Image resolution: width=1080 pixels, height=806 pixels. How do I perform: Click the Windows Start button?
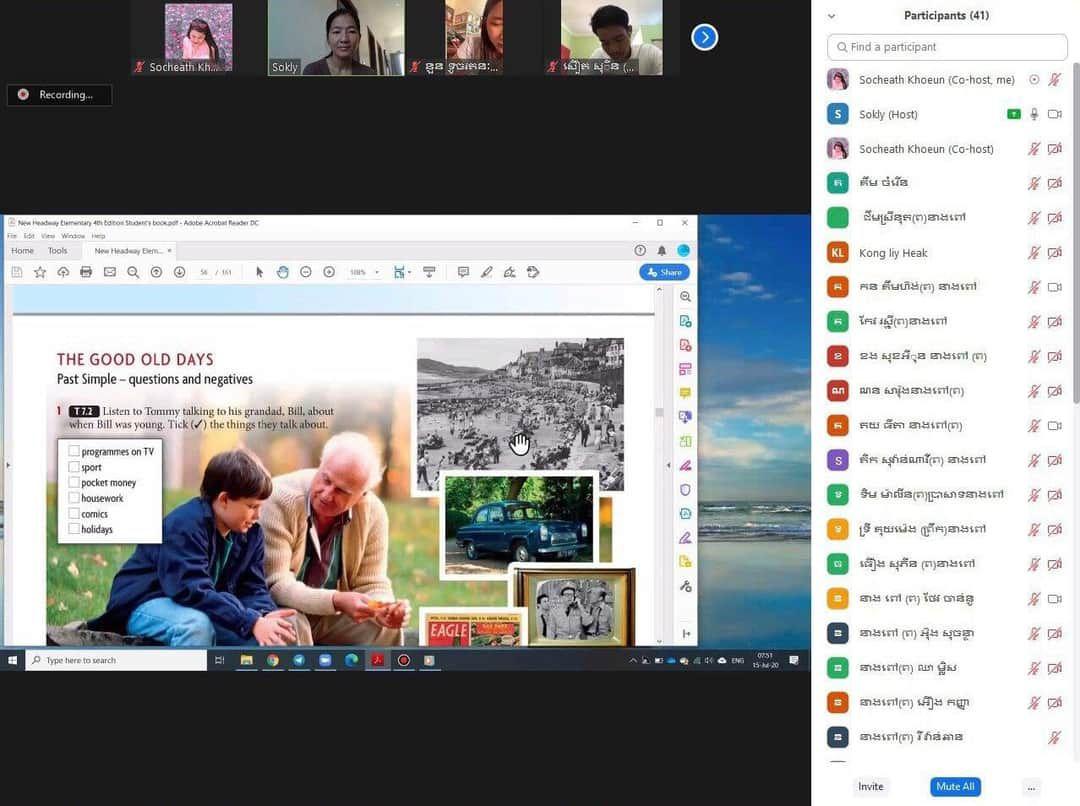12,661
